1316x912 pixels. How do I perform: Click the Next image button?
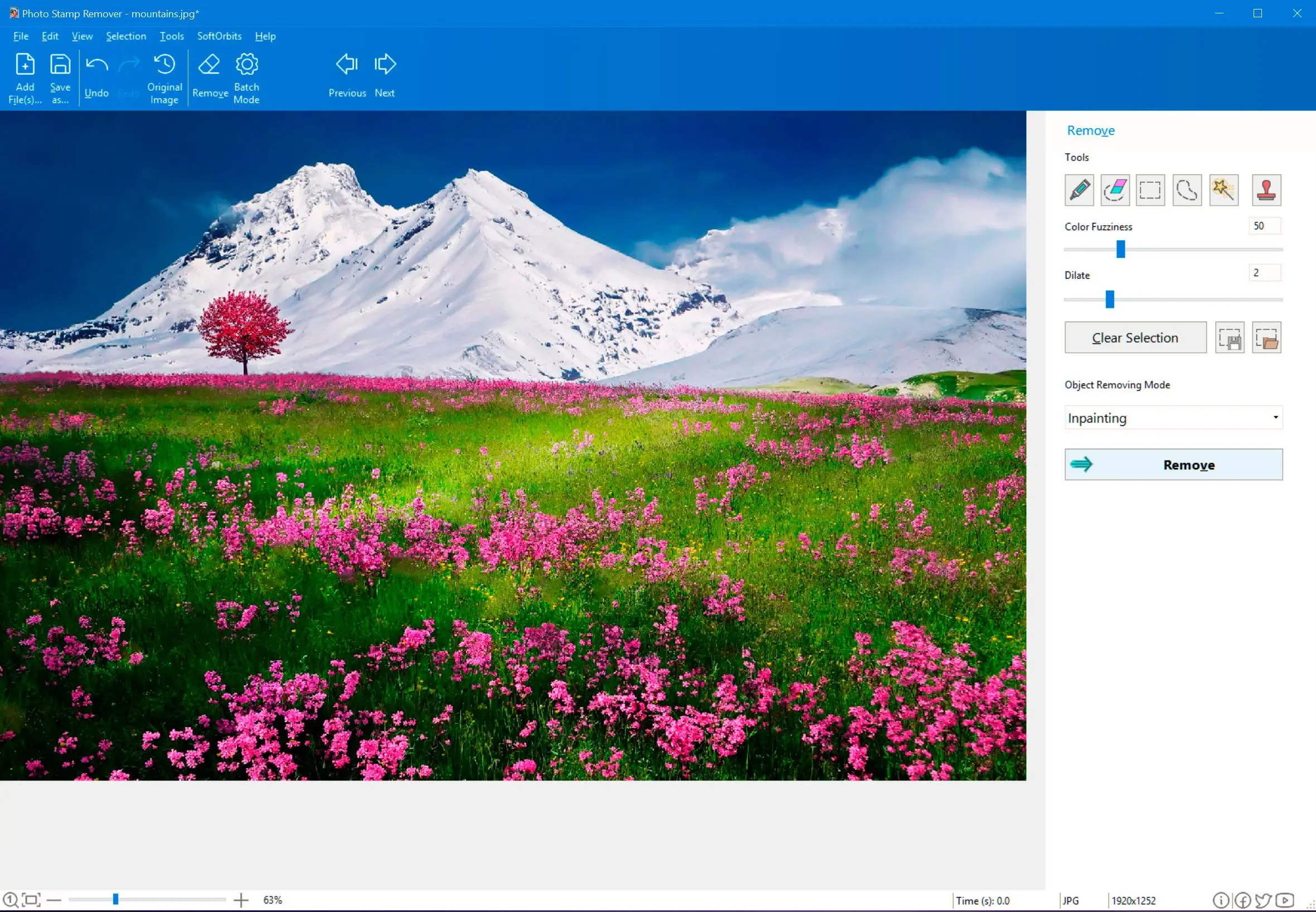tap(385, 75)
